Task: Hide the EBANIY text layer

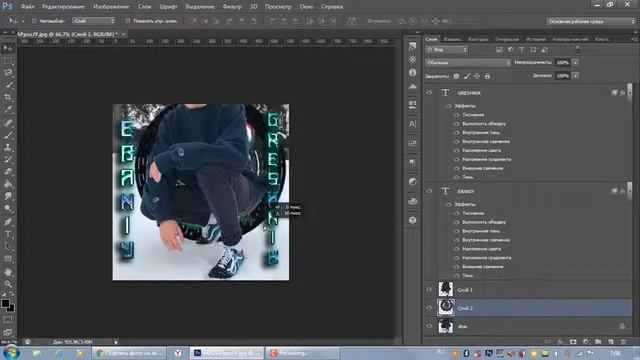Action: point(429,191)
